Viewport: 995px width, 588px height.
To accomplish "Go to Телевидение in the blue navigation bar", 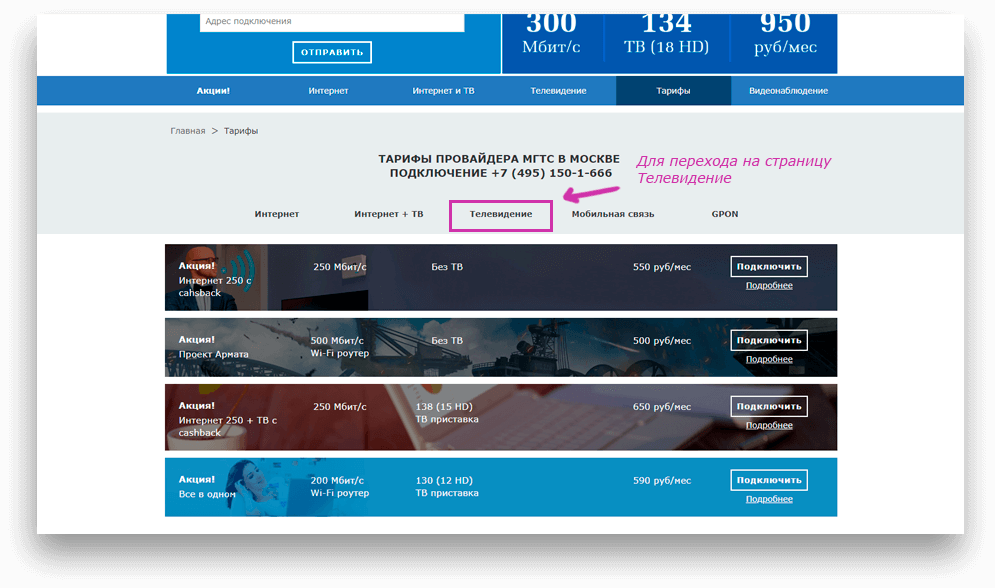I will click(558, 91).
